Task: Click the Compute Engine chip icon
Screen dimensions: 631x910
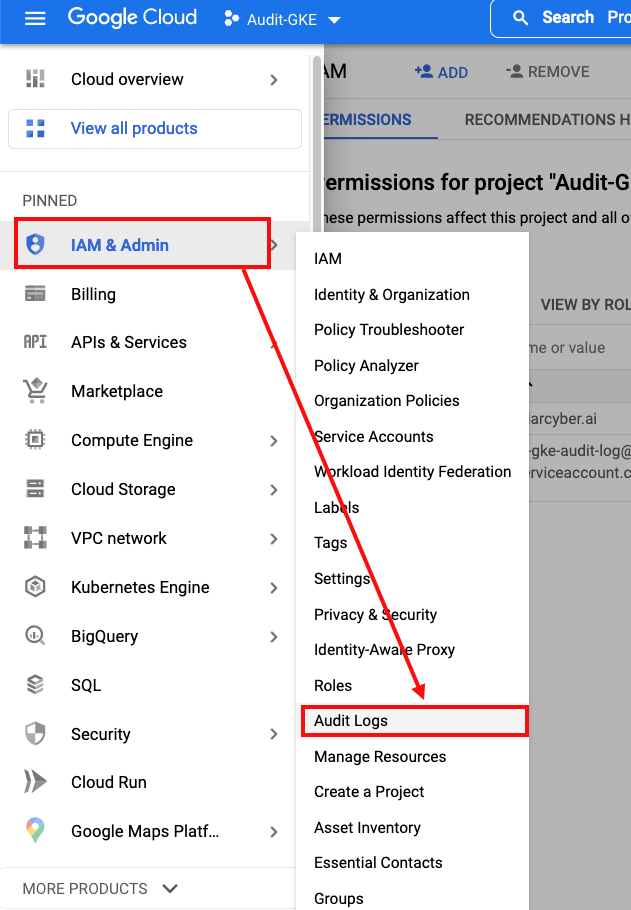Action: 35,440
